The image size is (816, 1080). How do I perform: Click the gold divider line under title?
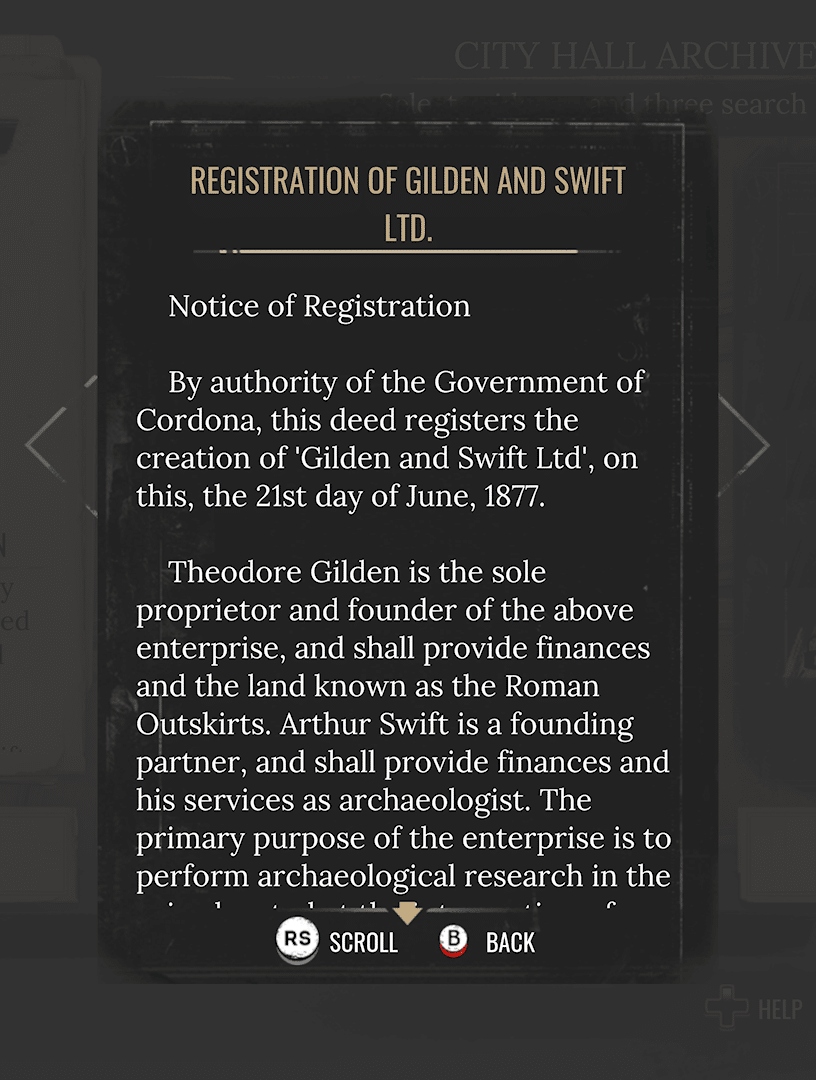pyautogui.click(x=406, y=252)
